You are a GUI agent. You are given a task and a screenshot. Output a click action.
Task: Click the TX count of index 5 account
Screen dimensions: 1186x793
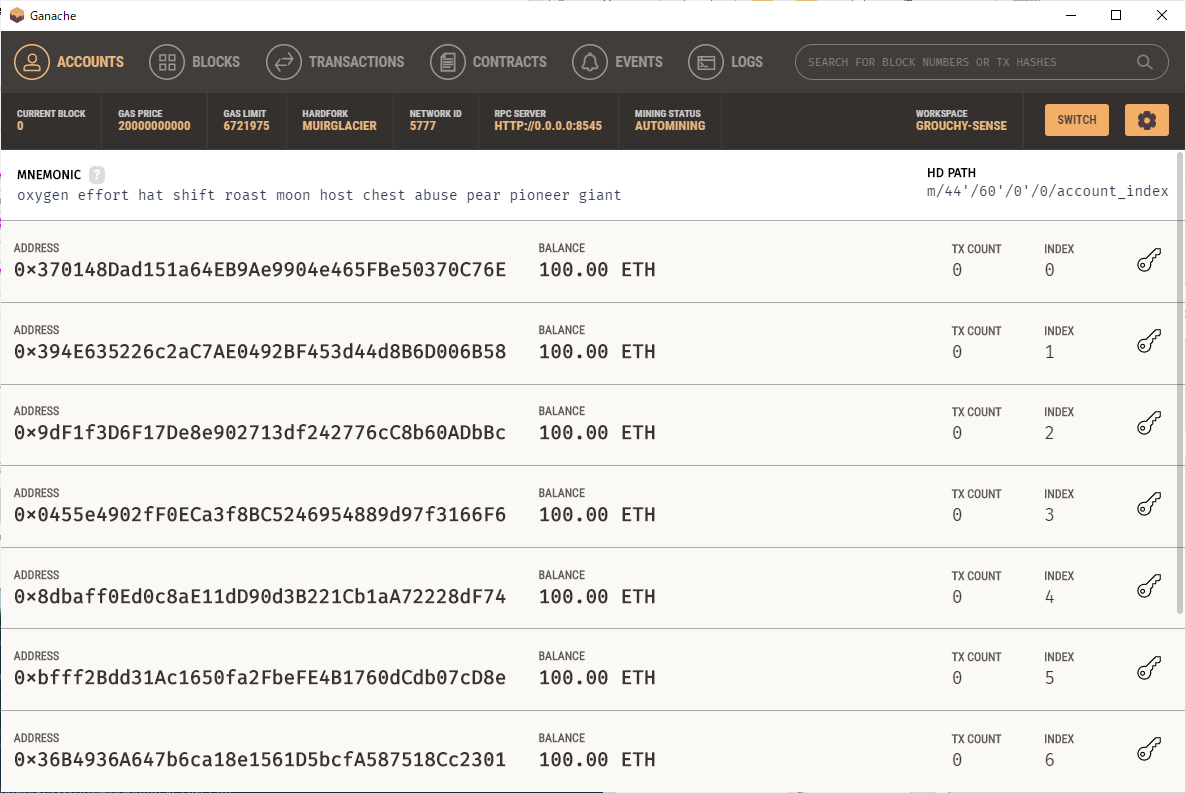(x=957, y=678)
